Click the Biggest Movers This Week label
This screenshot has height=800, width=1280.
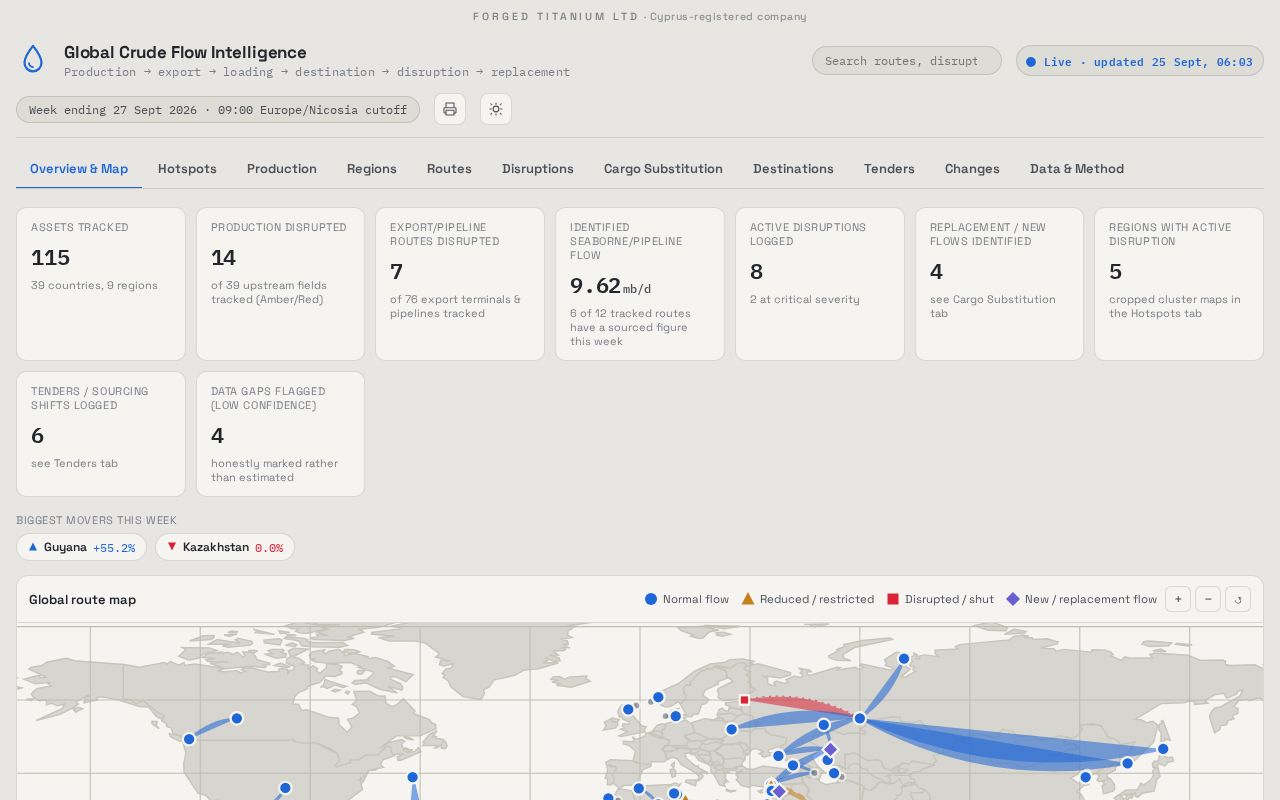pyautogui.click(x=96, y=520)
